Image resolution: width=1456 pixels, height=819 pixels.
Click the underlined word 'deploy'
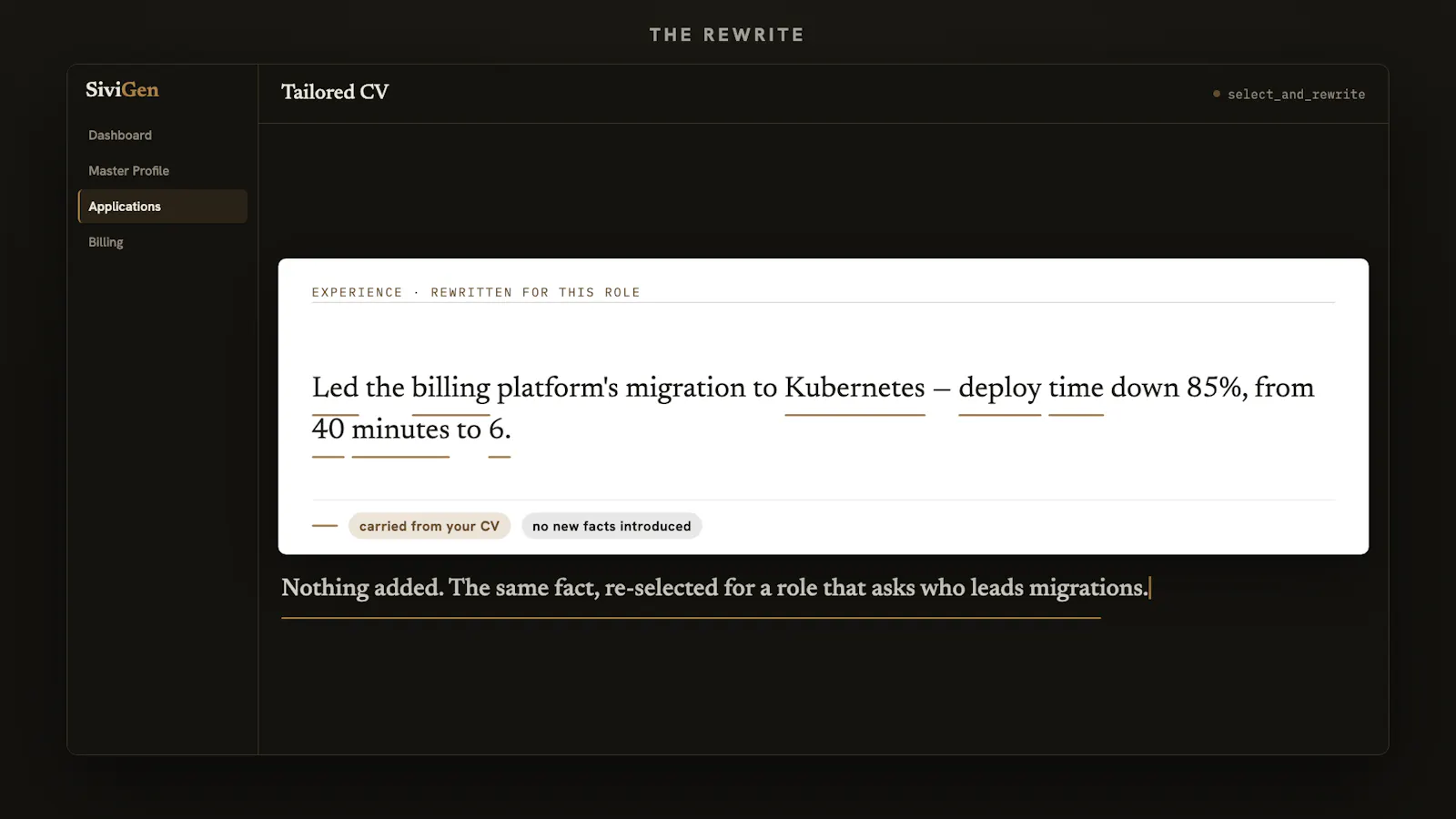click(x=999, y=389)
